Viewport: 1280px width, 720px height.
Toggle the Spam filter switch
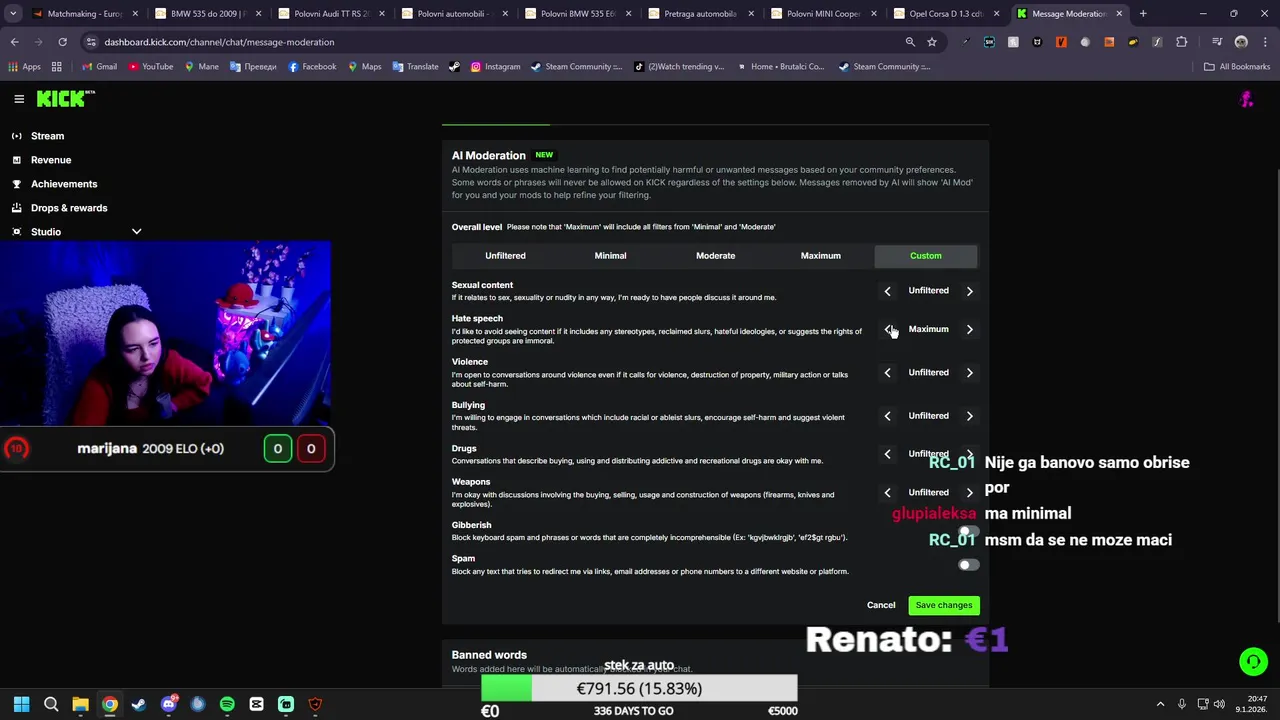[968, 565]
